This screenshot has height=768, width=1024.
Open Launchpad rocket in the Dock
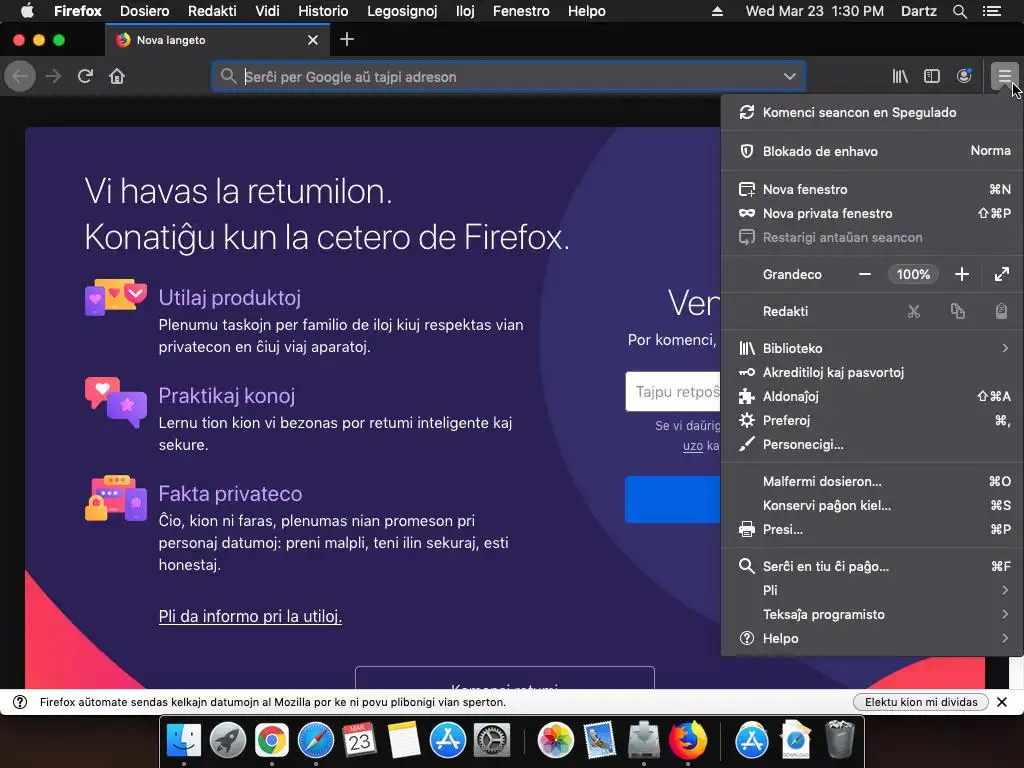pyautogui.click(x=227, y=741)
